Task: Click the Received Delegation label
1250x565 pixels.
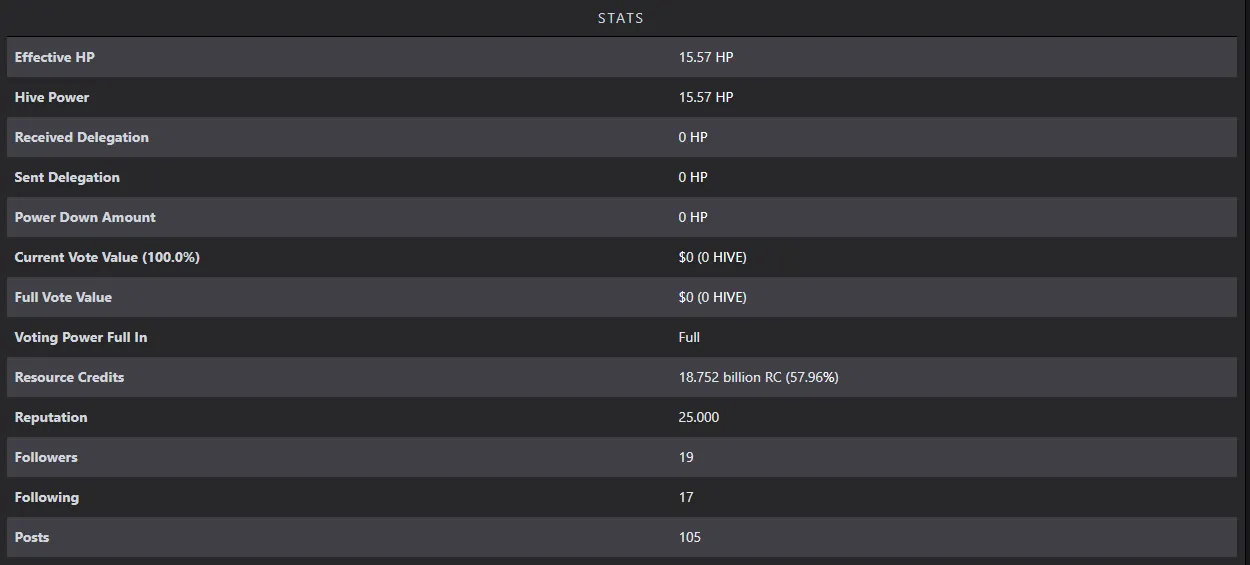Action: point(82,137)
